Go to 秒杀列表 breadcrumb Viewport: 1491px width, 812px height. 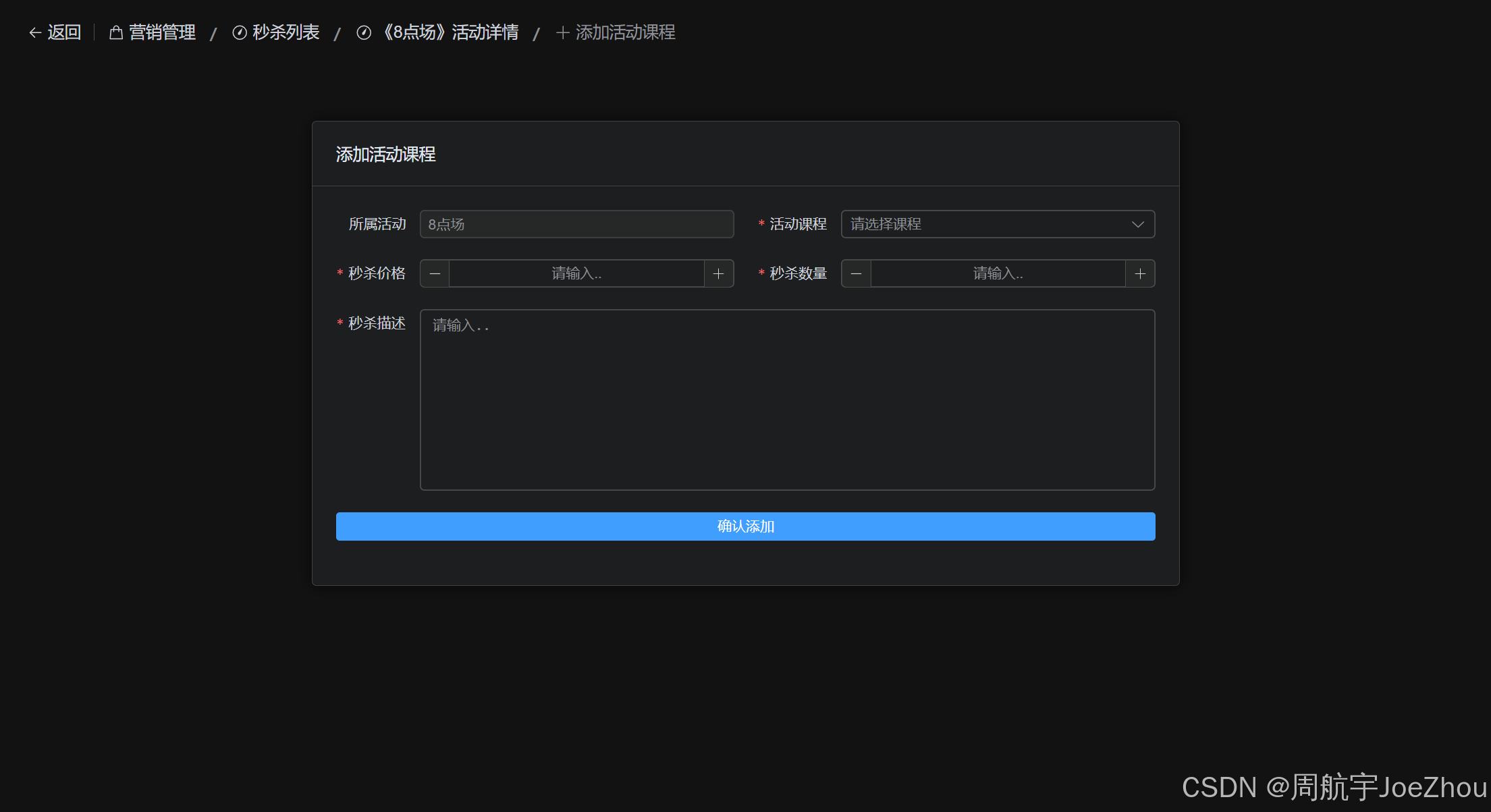coord(276,32)
